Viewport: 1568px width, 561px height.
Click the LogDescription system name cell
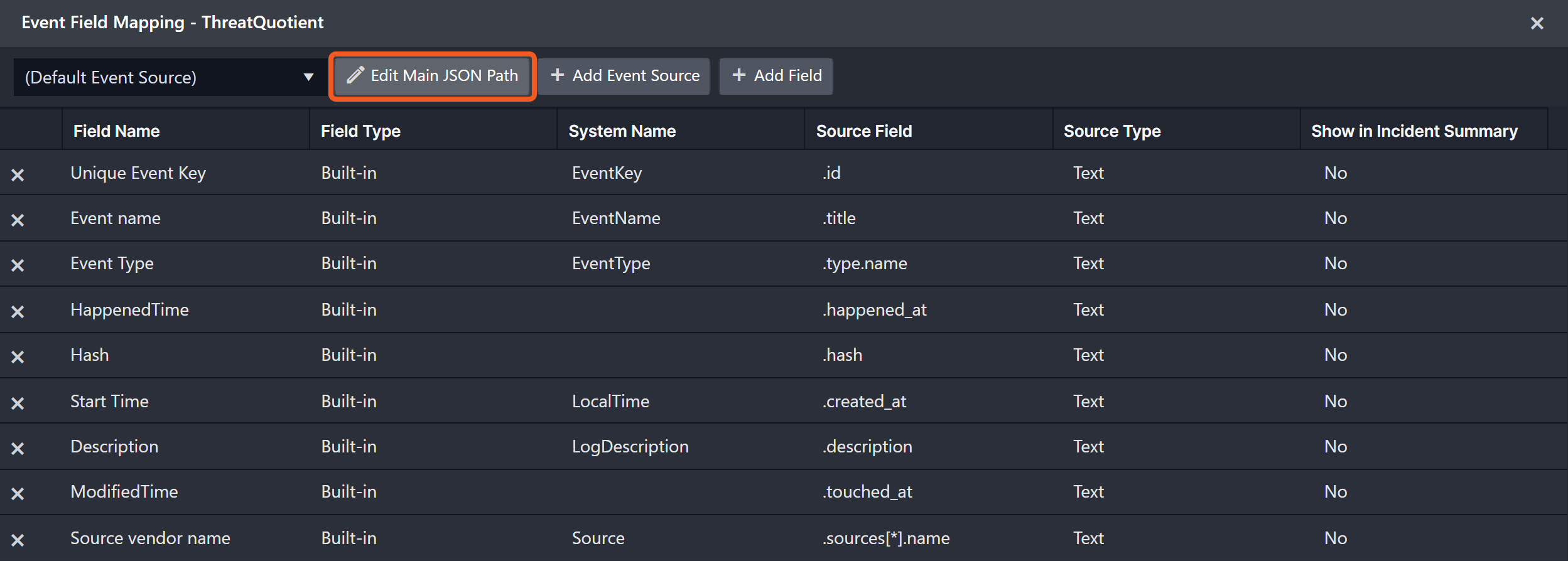tap(630, 446)
